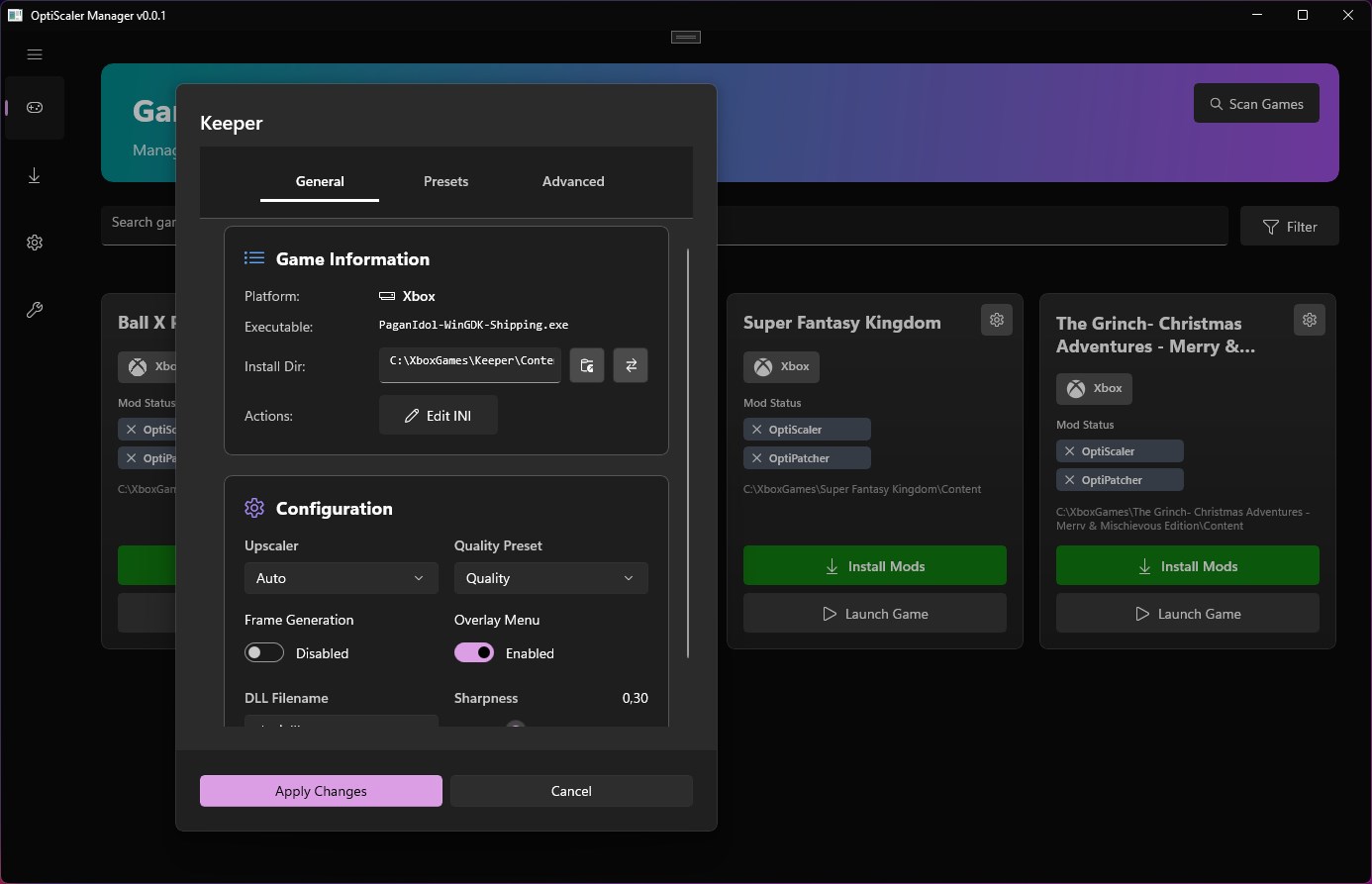Click Xbox badge on Super Fantasy Kingdom card
Viewport: 1372px width, 884px height.
tap(781, 366)
